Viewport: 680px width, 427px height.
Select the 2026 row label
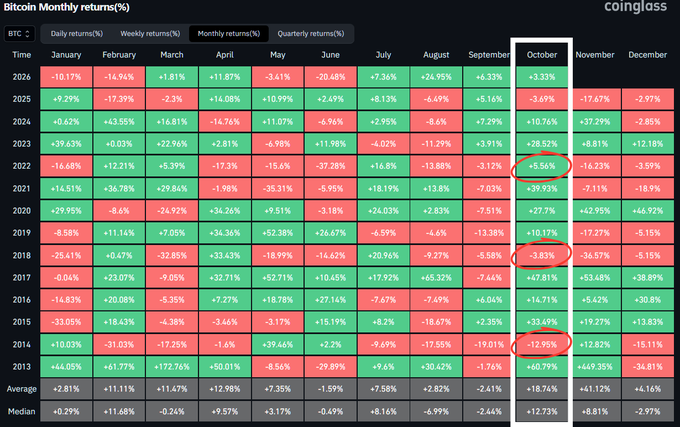(22, 77)
